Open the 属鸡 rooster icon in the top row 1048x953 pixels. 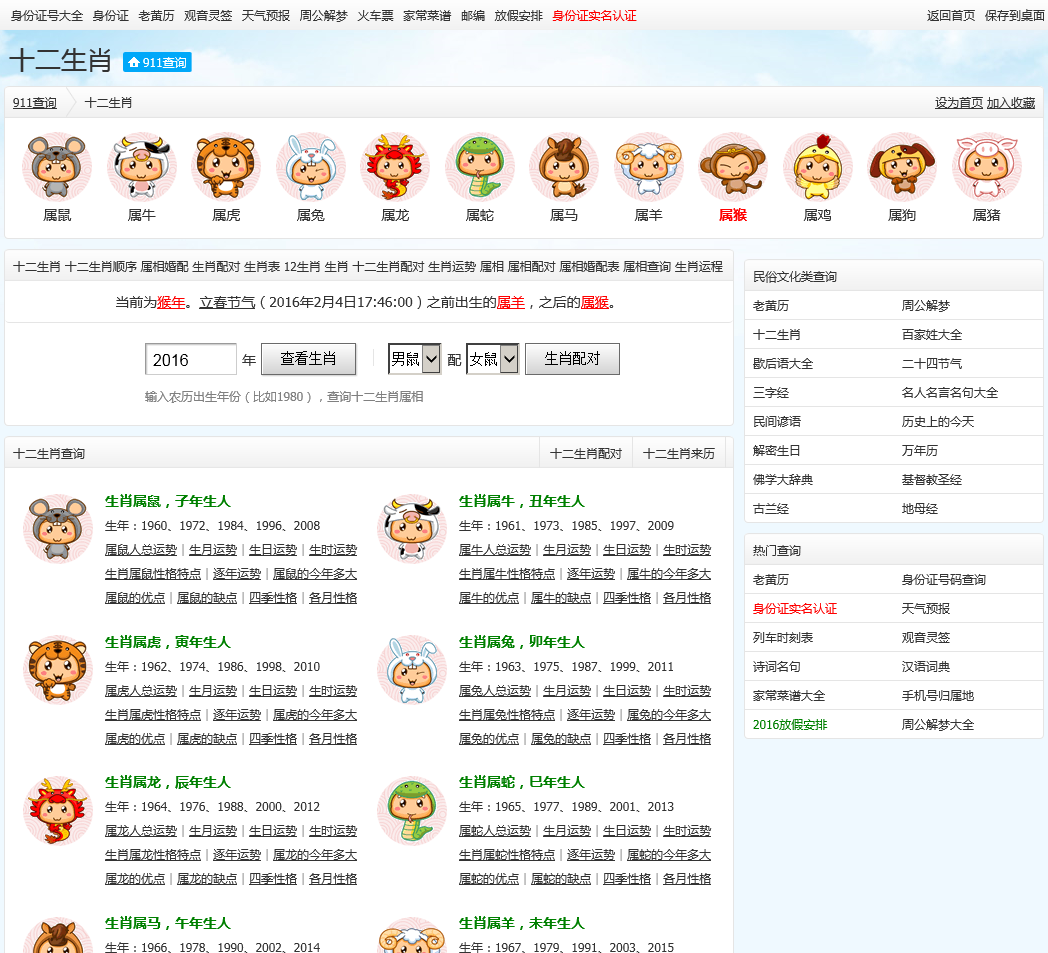pyautogui.click(x=818, y=166)
